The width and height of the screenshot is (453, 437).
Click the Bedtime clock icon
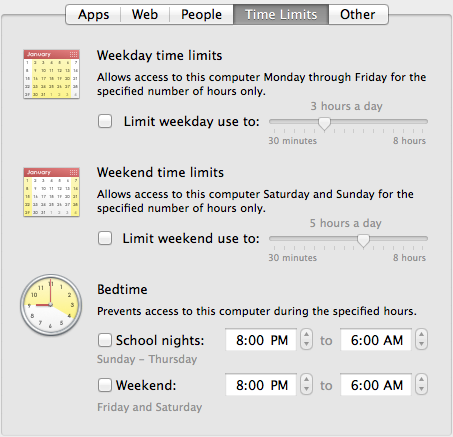(51, 305)
